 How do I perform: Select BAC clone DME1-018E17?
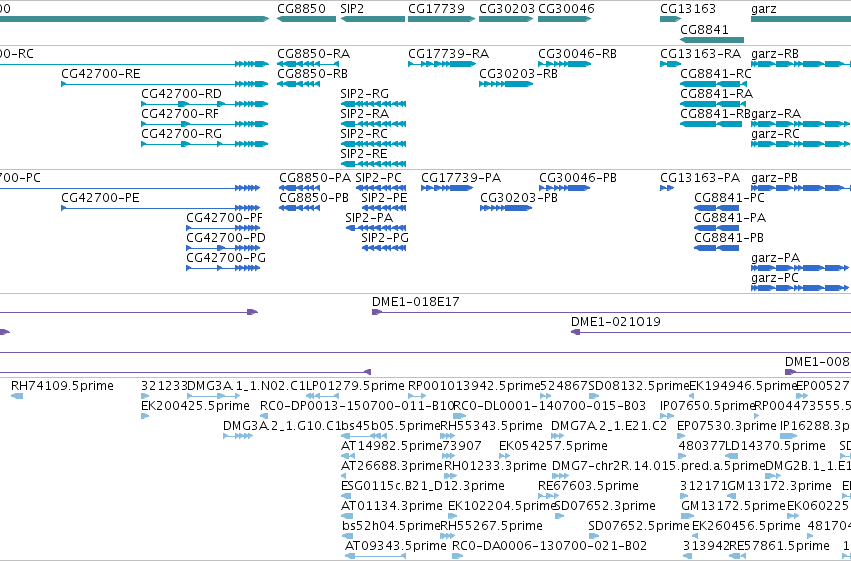click(611, 313)
